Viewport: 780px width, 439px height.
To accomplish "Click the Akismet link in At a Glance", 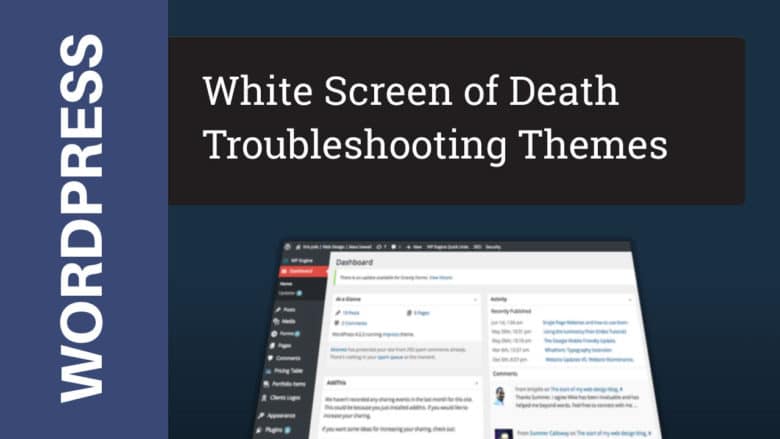I will pos(339,350).
